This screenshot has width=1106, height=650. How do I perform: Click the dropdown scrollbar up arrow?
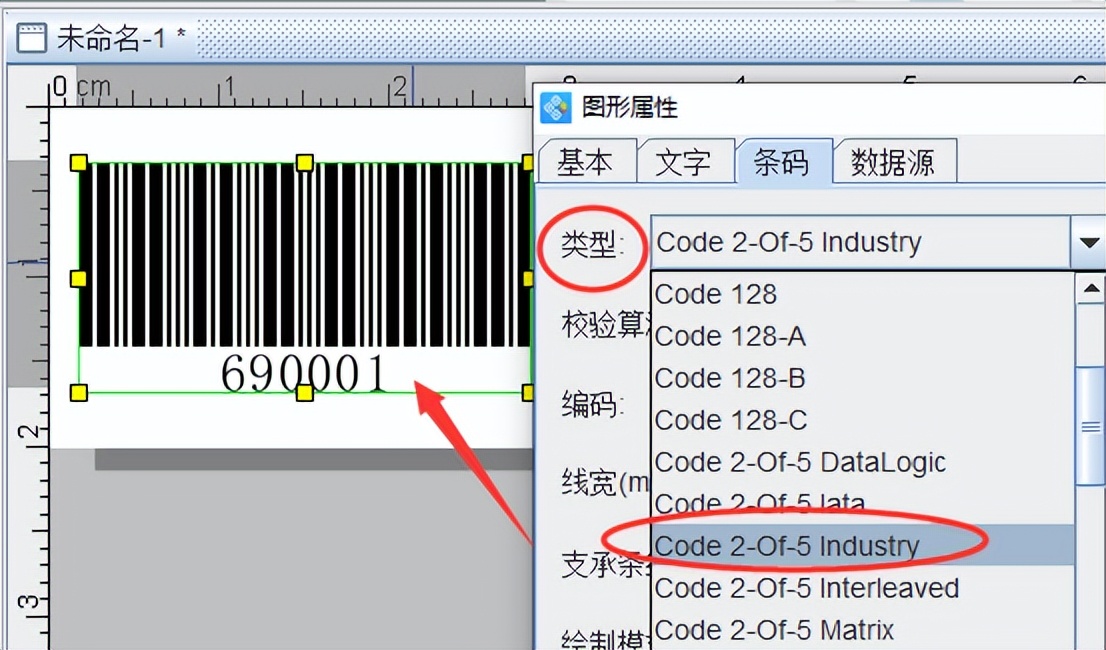(1089, 288)
